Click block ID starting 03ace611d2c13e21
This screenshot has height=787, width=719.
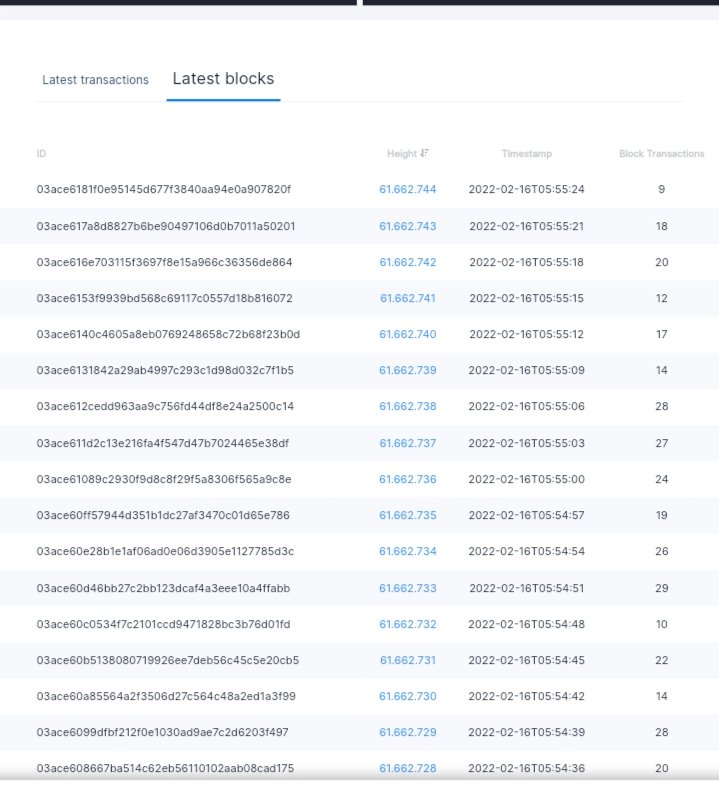pyautogui.click(x=163, y=443)
